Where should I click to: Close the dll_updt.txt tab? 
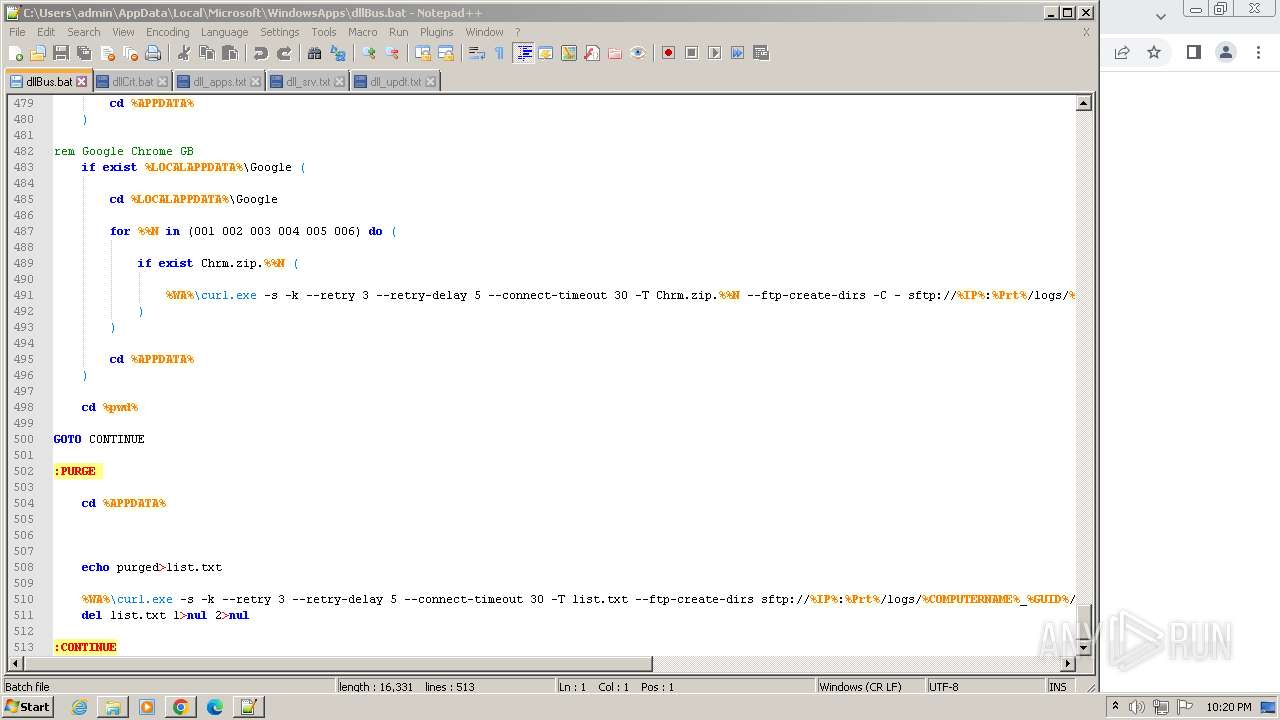pos(431,82)
